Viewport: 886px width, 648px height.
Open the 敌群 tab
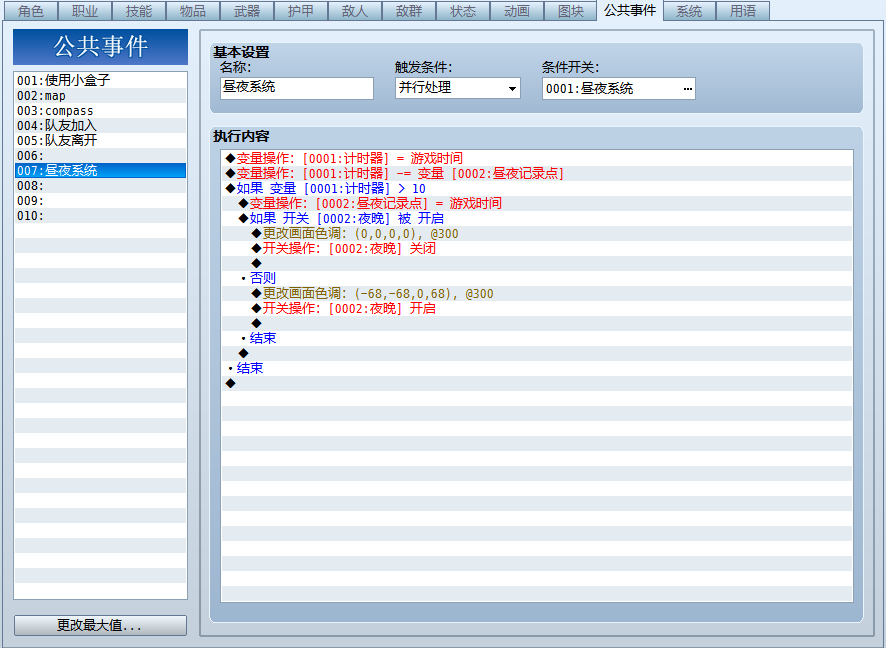click(409, 11)
